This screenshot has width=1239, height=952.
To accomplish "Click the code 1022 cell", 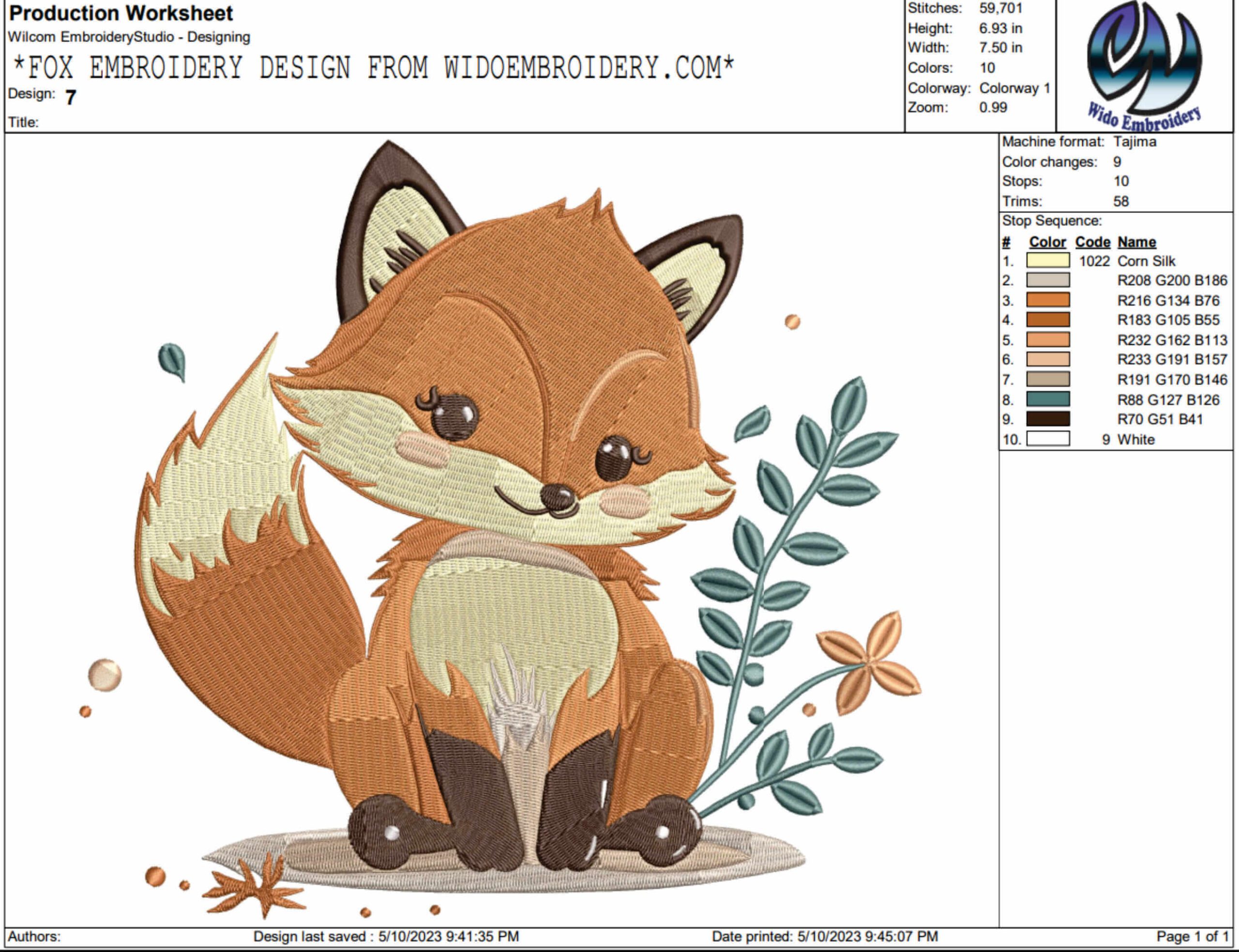I will (1094, 261).
